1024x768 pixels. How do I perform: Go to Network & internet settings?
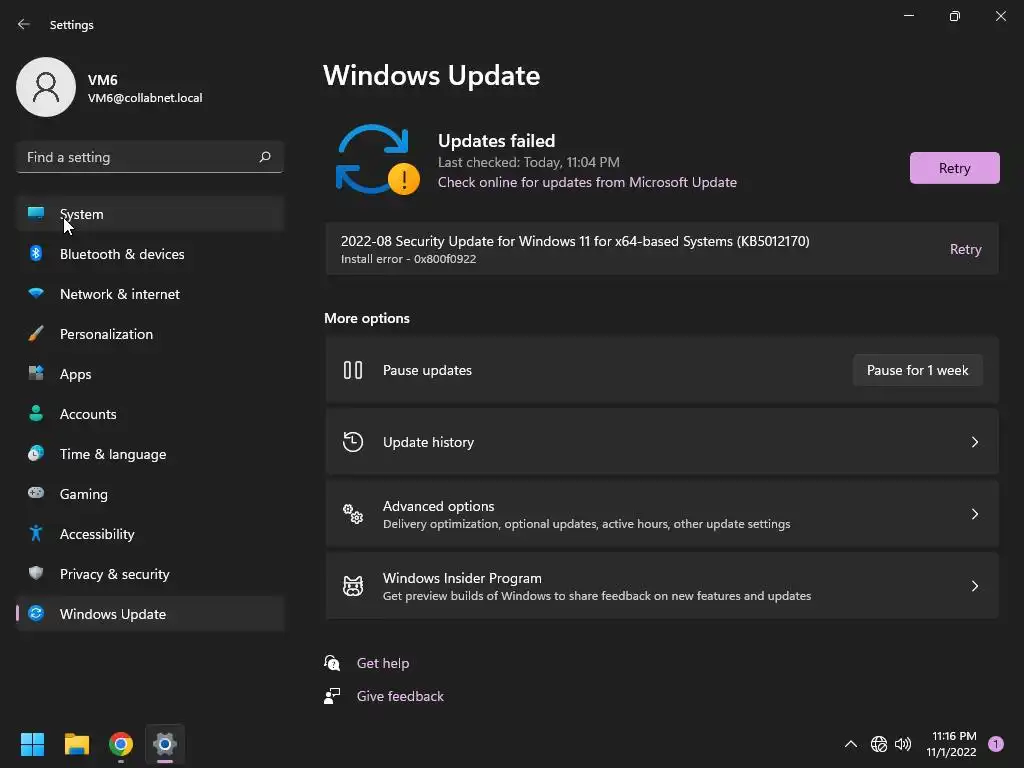tap(150, 294)
